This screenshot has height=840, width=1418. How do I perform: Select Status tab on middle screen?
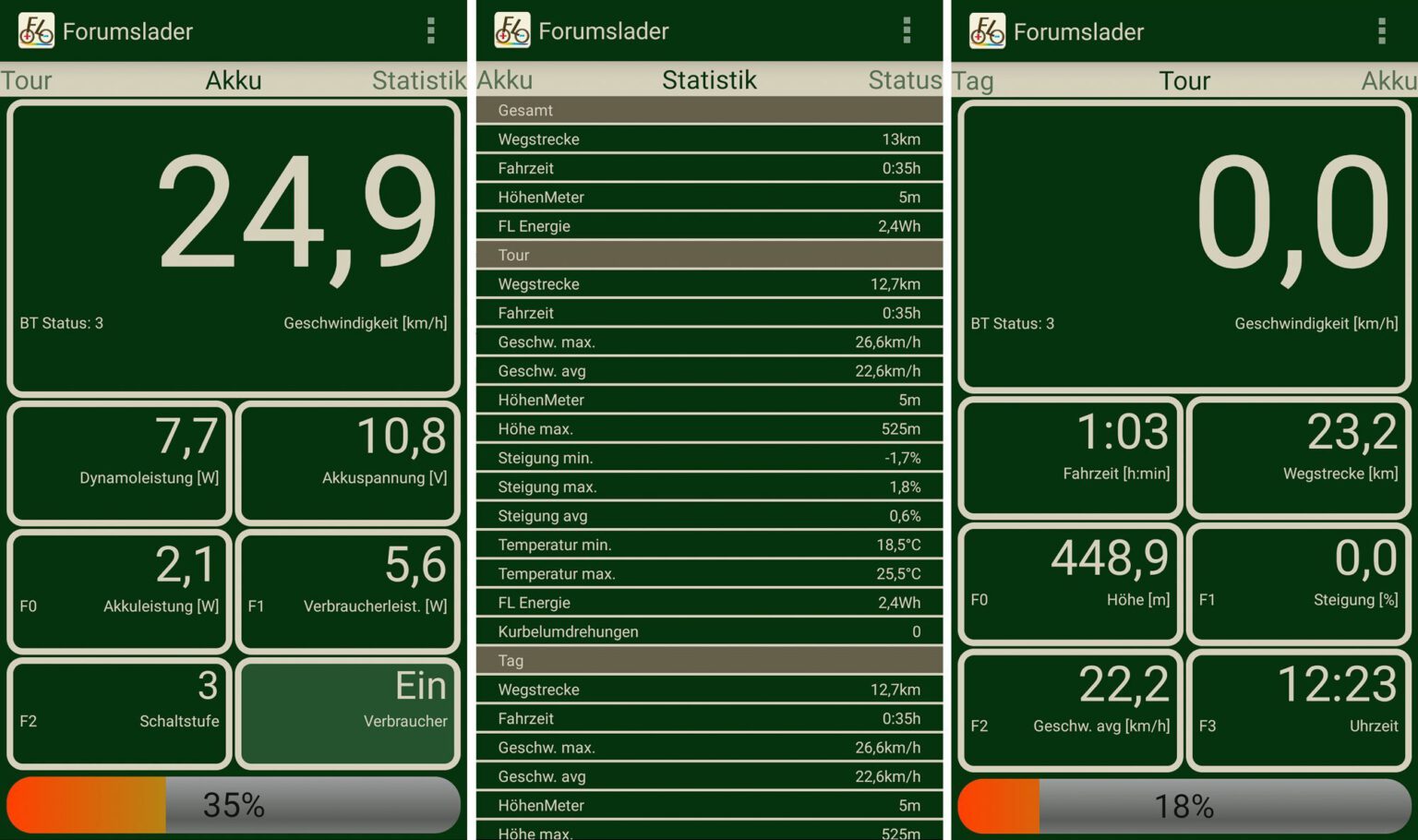(x=905, y=80)
